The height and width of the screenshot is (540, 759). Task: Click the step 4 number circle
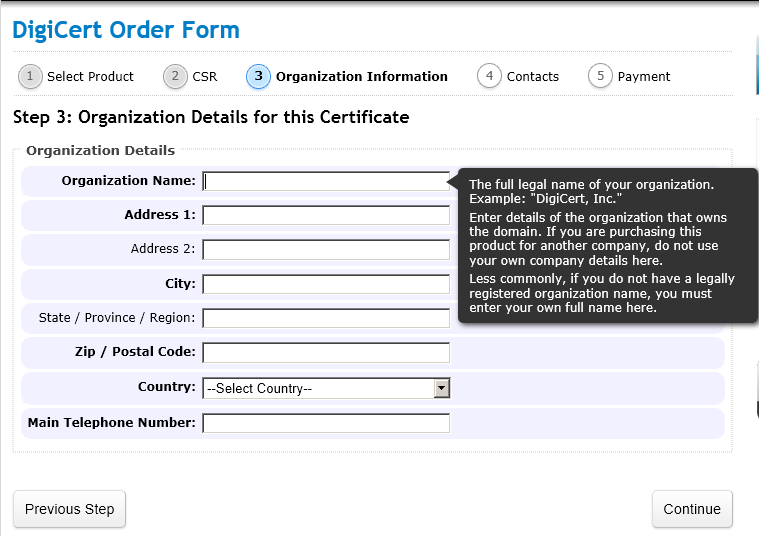489,76
